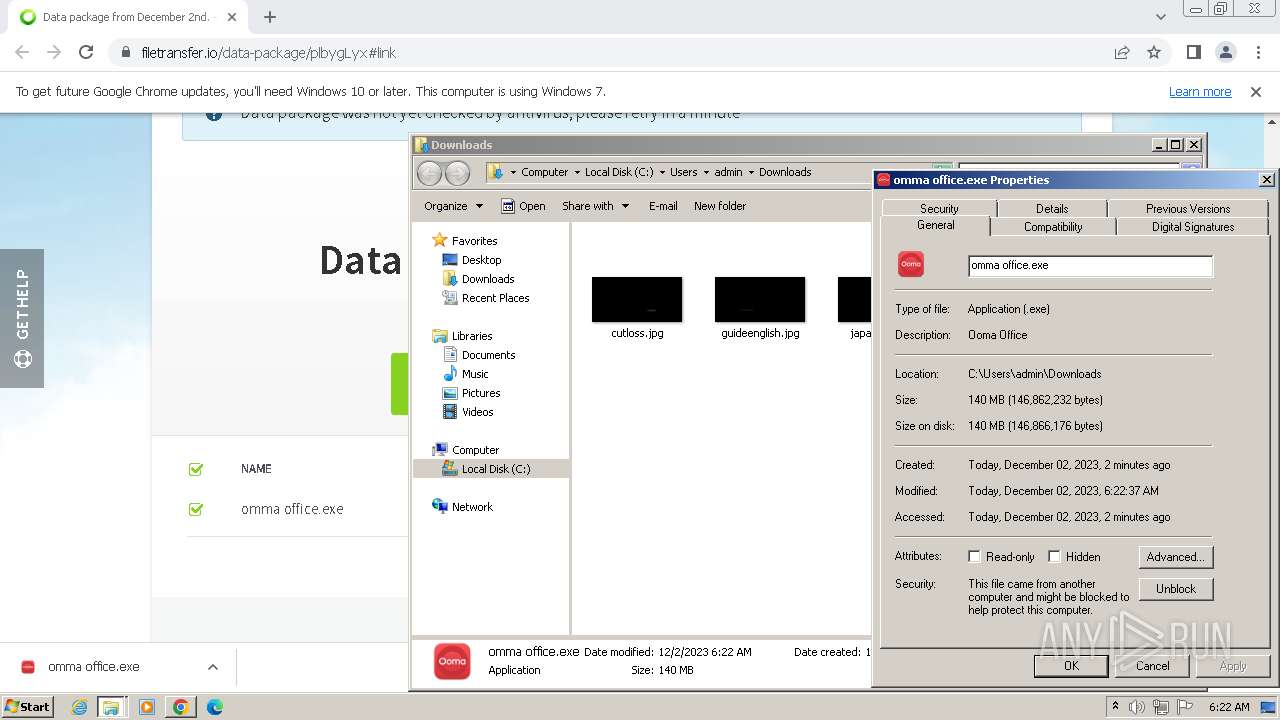The image size is (1280, 720).
Task: Confirm Properties with OK
Action: (1071, 666)
